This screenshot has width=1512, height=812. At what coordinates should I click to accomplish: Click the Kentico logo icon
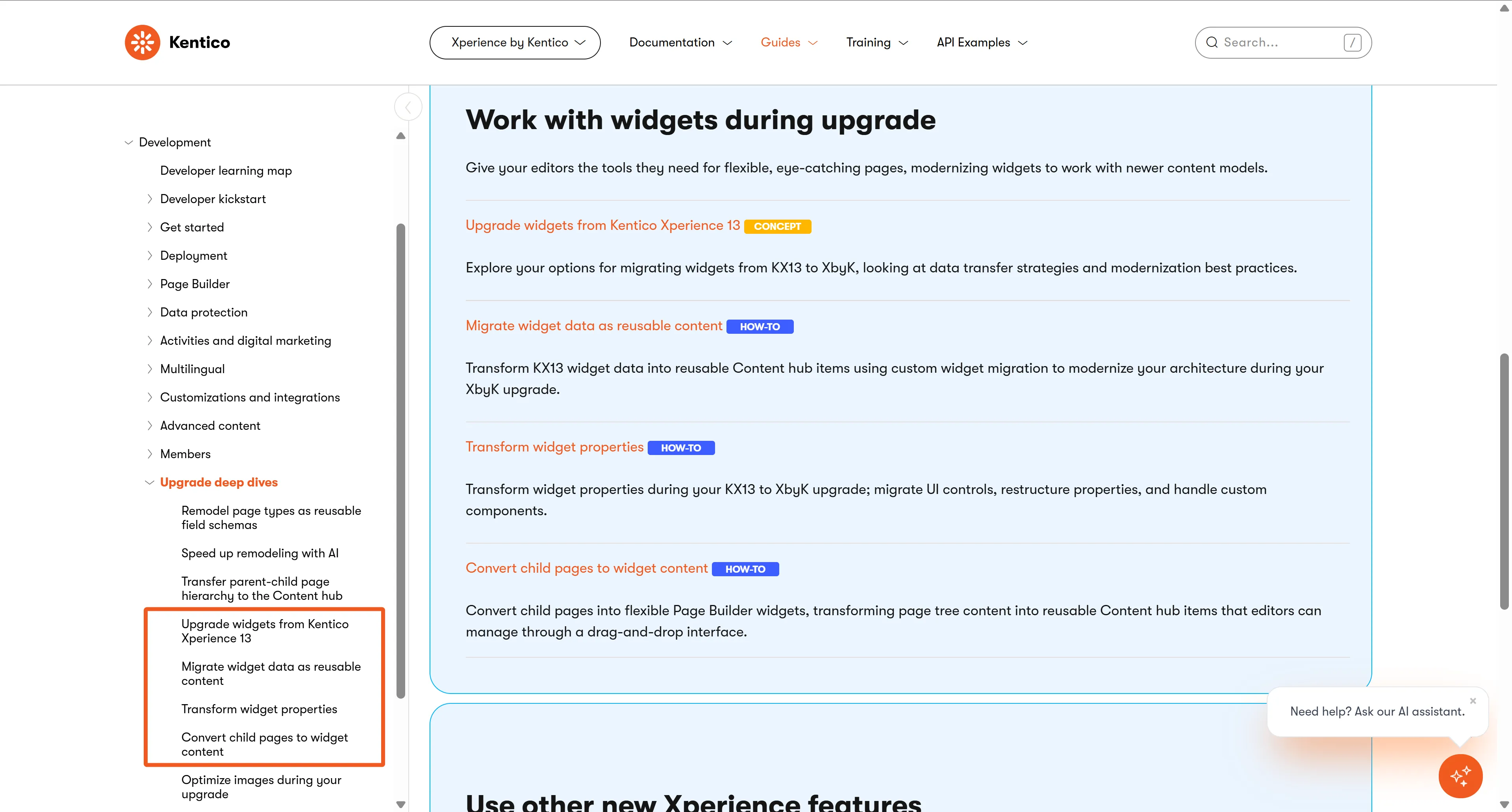pos(142,42)
